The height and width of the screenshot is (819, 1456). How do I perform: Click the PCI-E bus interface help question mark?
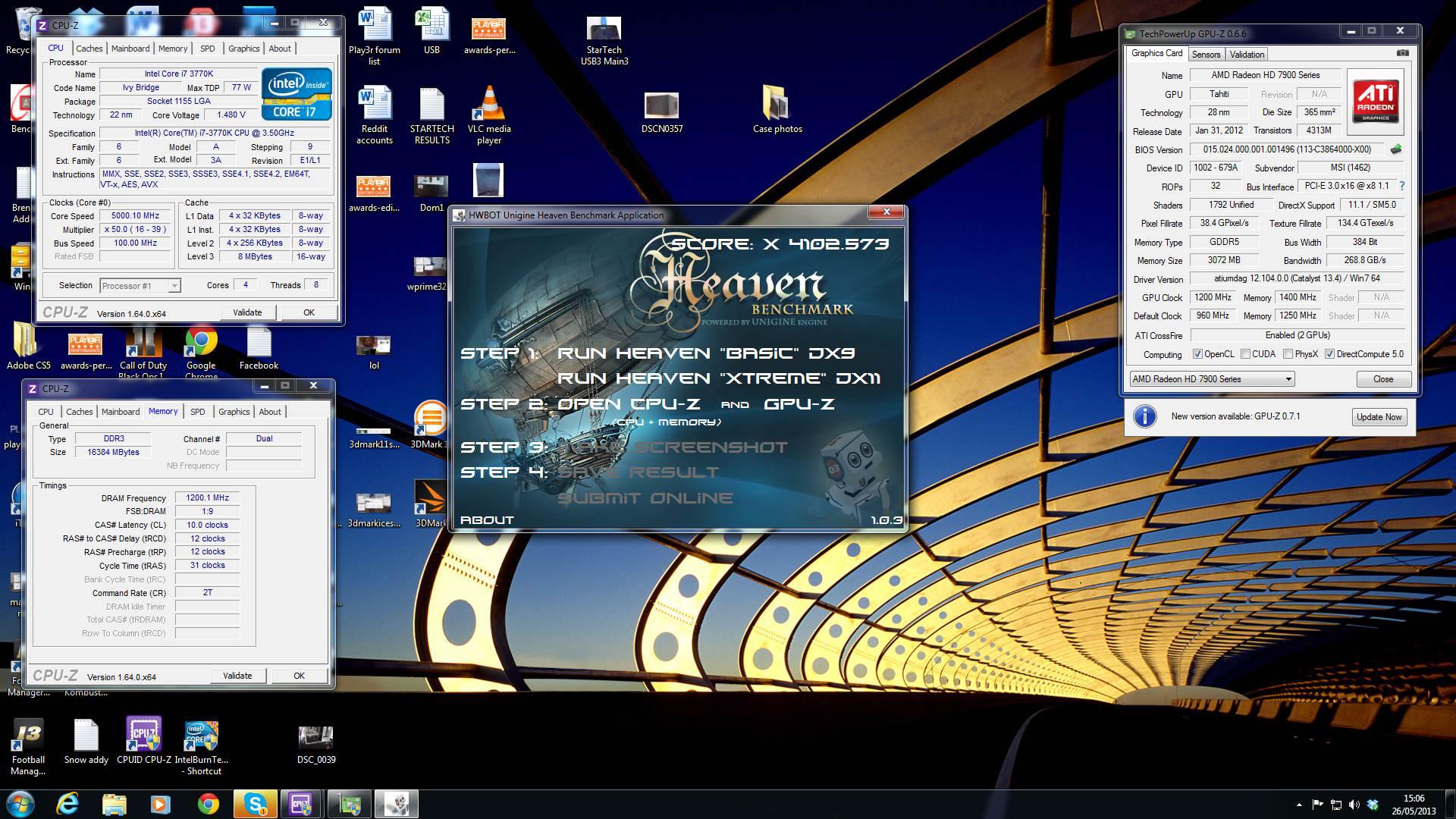coord(1401,186)
